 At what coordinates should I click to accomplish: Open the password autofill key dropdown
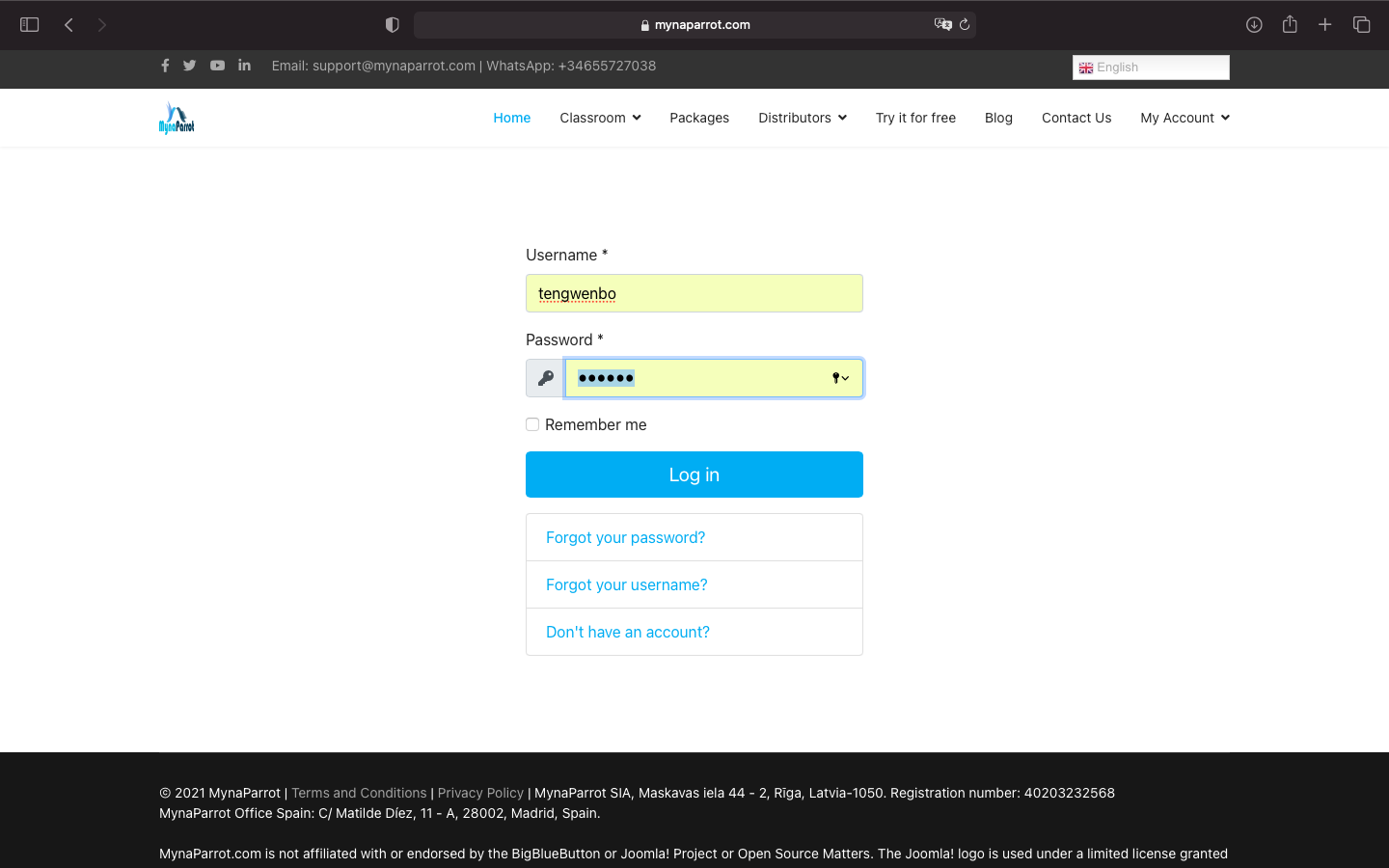coord(841,378)
